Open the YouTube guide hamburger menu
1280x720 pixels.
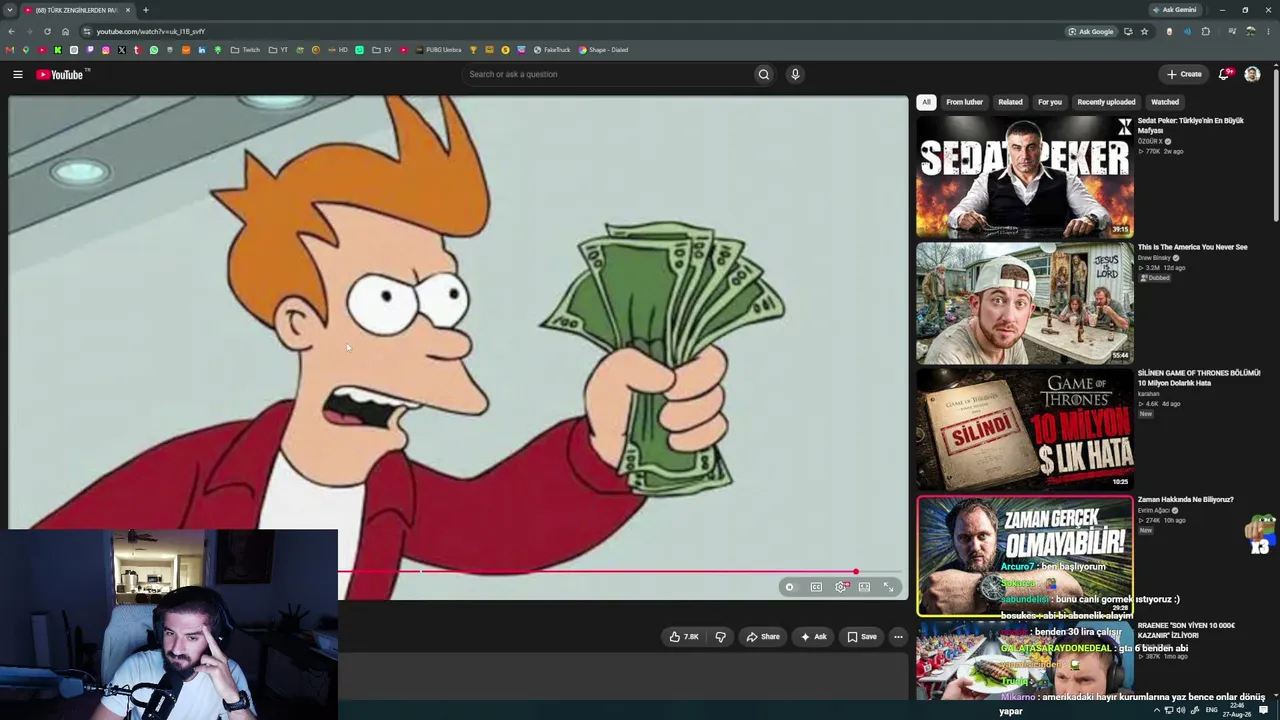(x=17, y=74)
